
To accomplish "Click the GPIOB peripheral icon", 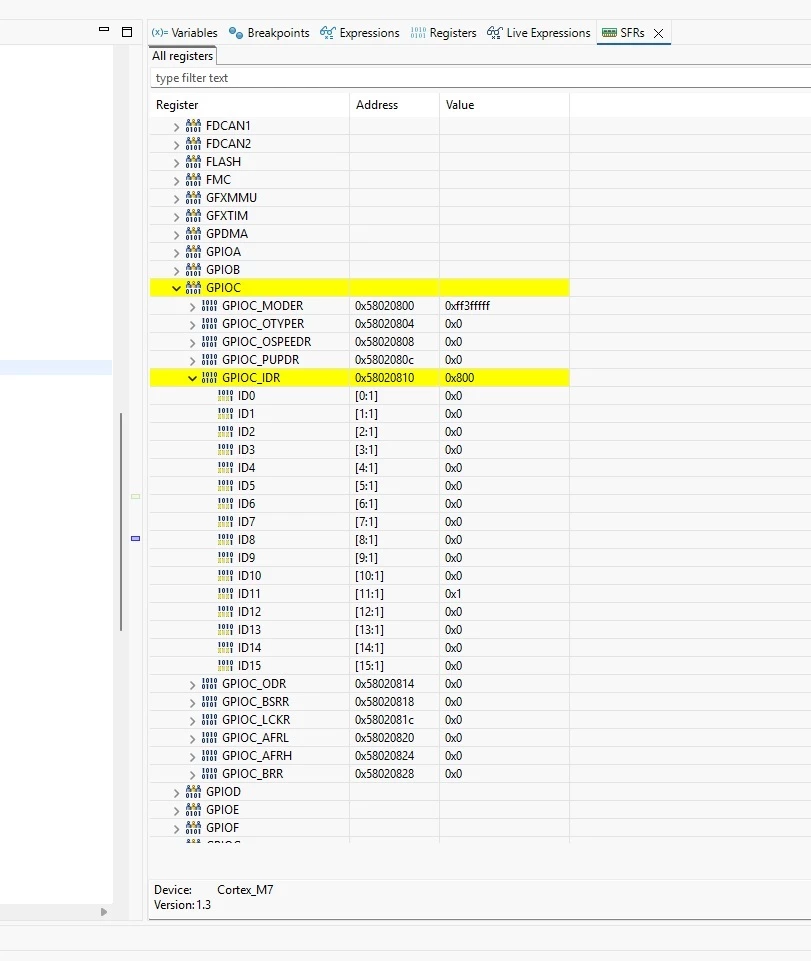I will click(193, 270).
